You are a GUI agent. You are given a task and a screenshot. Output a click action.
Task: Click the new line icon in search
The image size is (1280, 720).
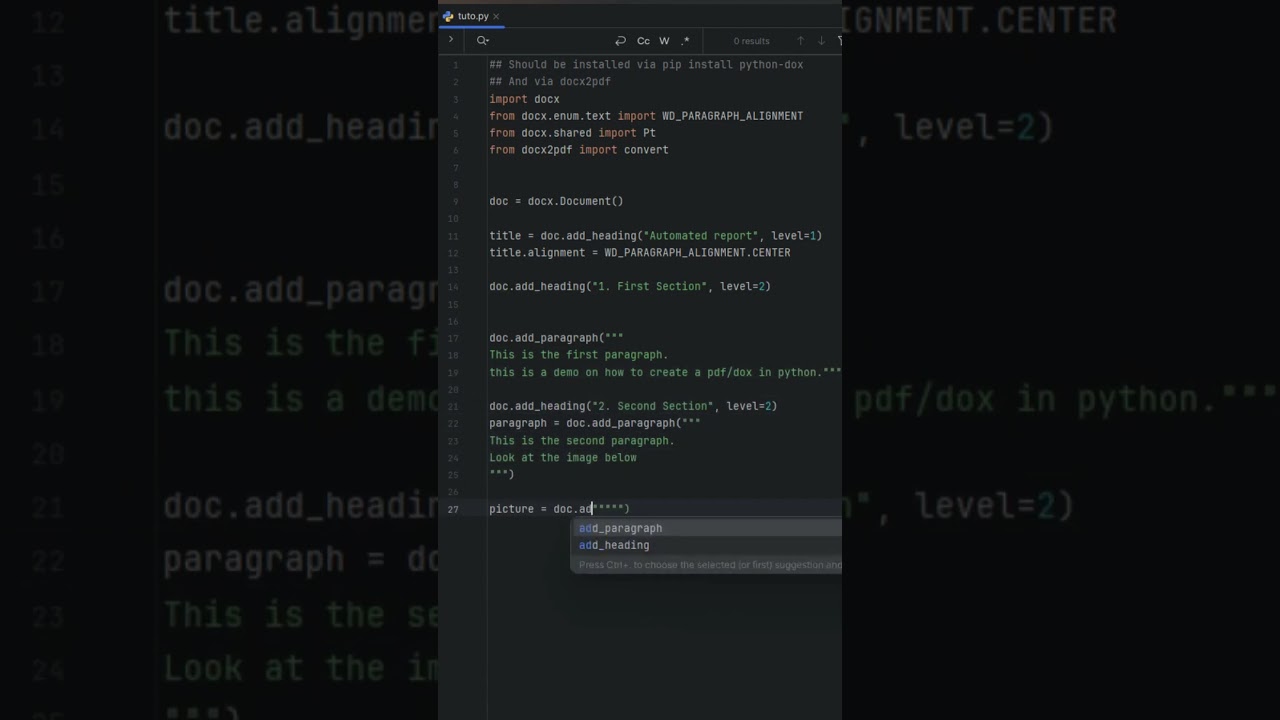620,41
